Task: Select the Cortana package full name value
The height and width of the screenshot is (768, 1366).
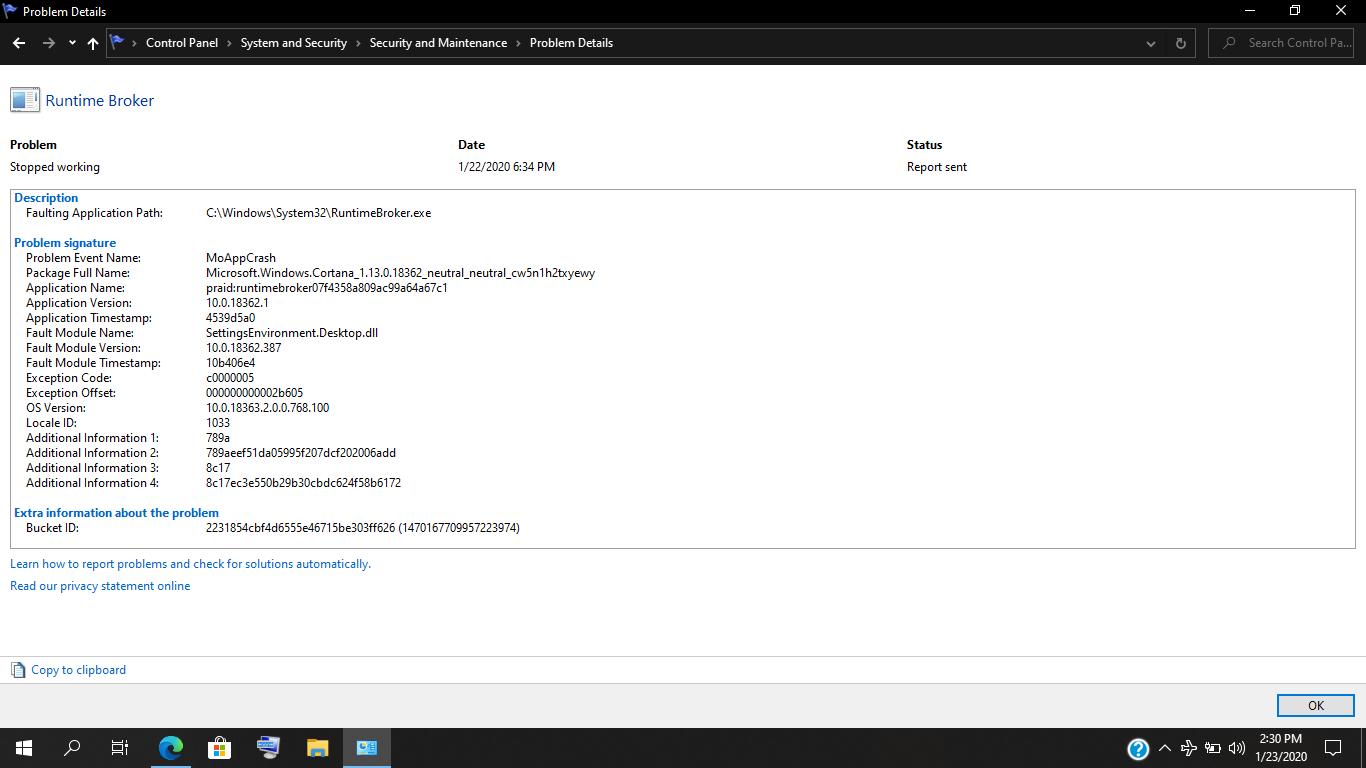Action: tap(400, 273)
